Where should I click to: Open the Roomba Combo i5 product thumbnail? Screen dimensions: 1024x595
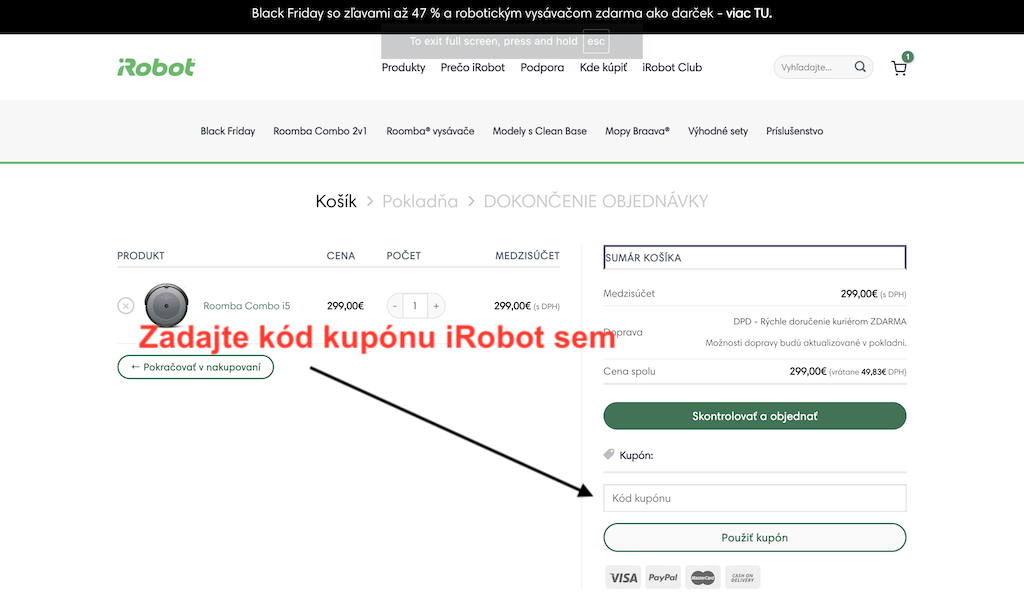click(x=167, y=305)
